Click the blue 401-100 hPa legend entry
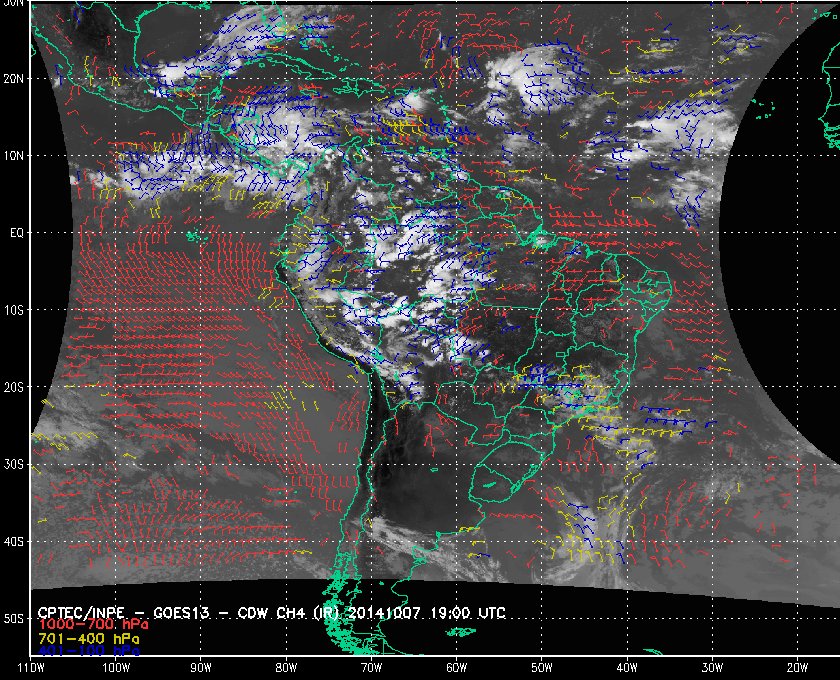 pos(89,651)
